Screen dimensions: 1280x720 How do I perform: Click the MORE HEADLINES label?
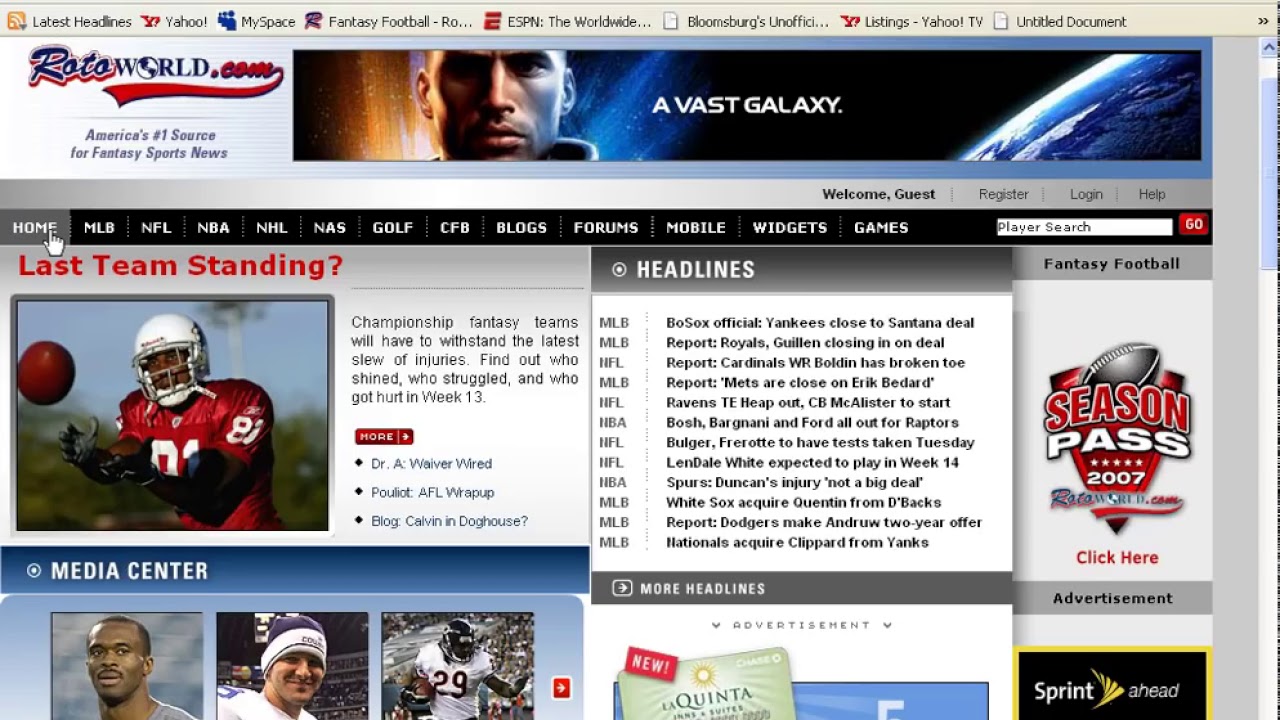pyautogui.click(x=702, y=589)
